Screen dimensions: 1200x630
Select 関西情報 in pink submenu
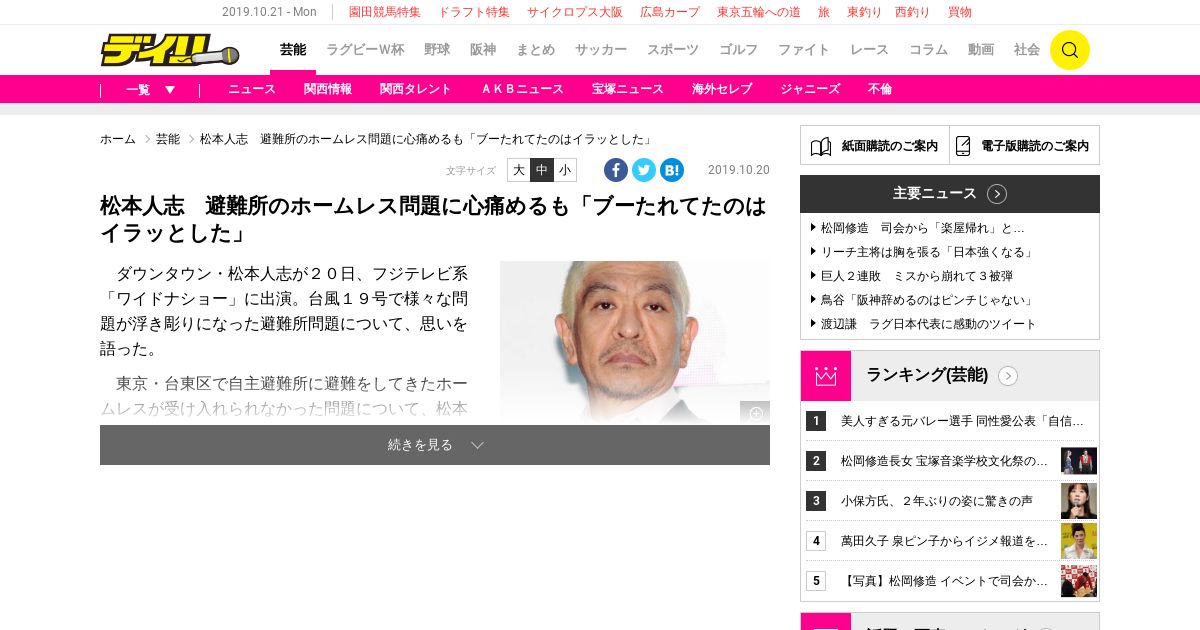328,89
